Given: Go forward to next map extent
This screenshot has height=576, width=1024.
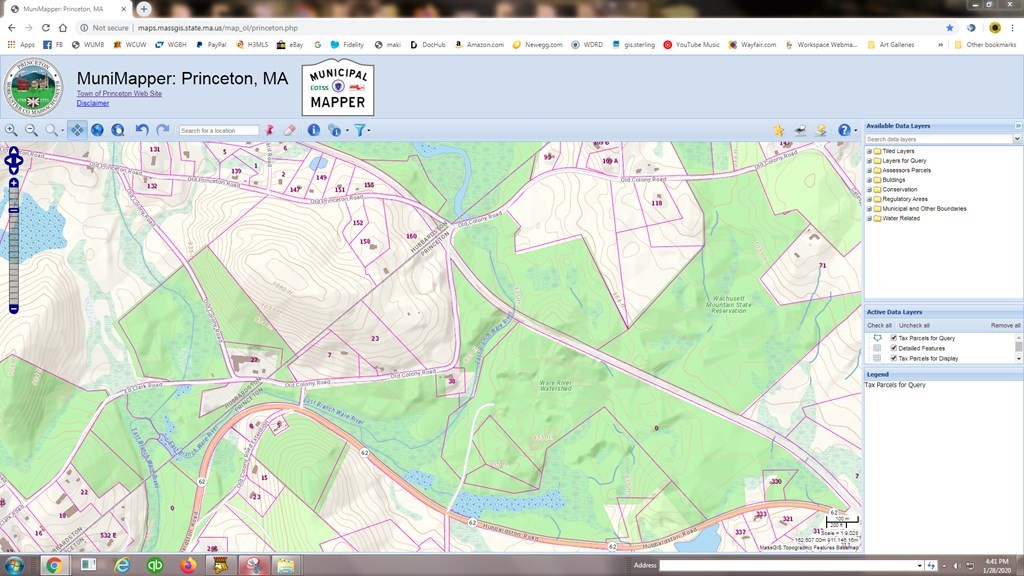Looking at the screenshot, I should pos(163,130).
